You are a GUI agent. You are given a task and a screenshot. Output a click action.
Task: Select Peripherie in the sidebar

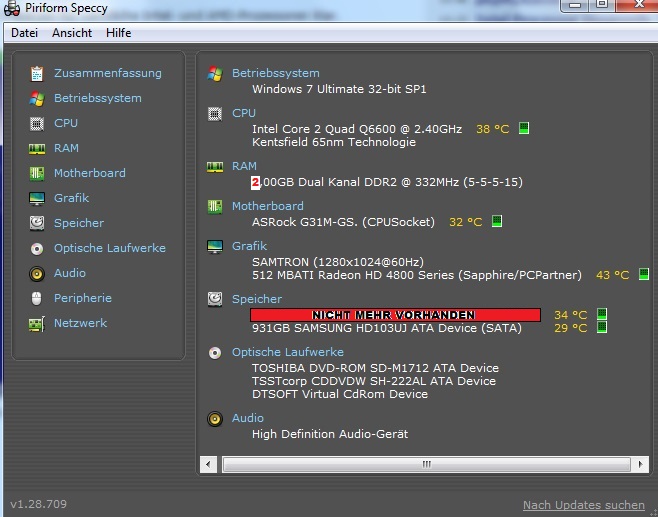coord(83,298)
